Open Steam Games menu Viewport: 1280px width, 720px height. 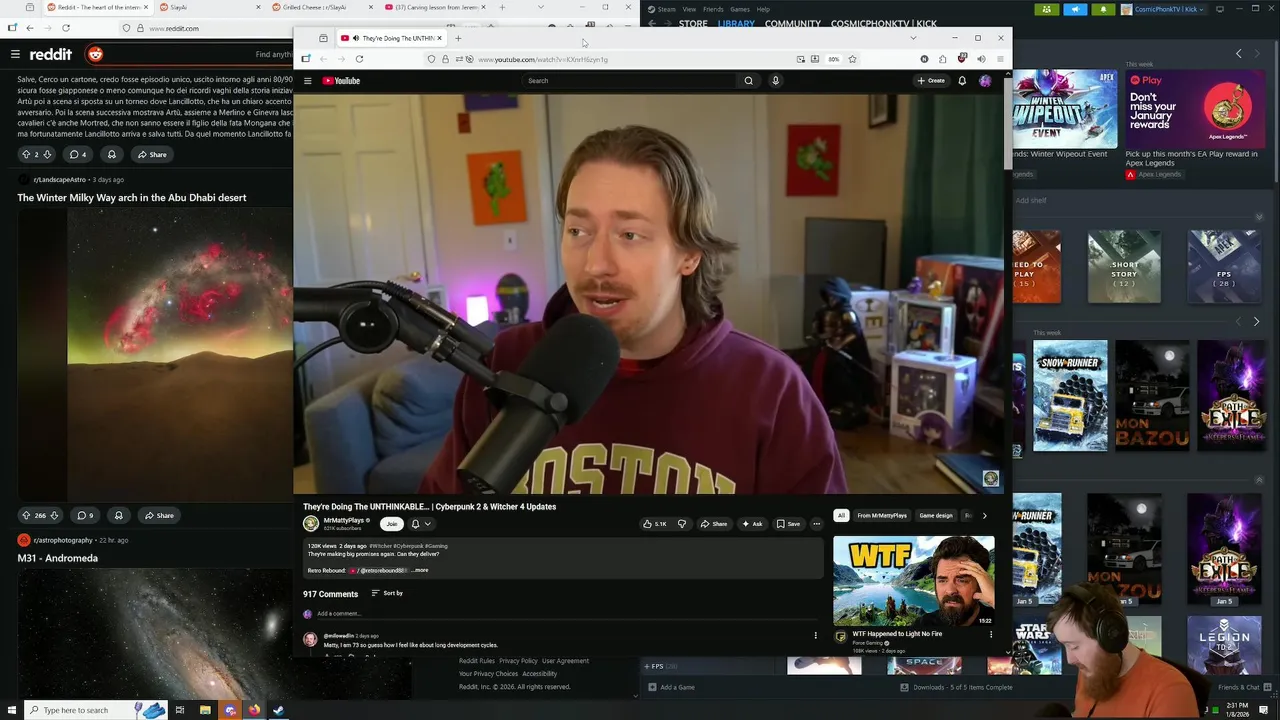click(x=740, y=9)
